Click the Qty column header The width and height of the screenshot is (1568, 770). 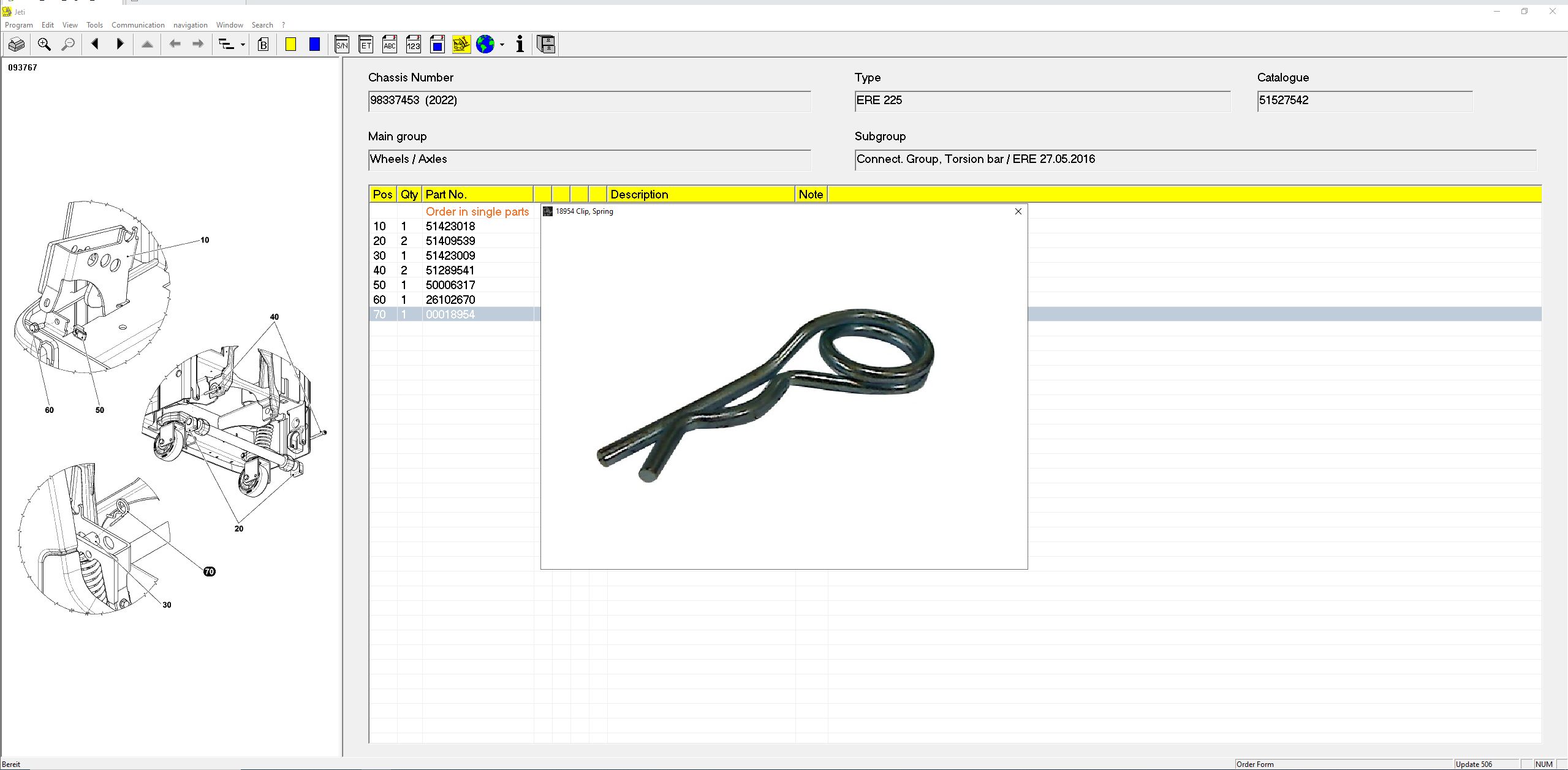409,194
